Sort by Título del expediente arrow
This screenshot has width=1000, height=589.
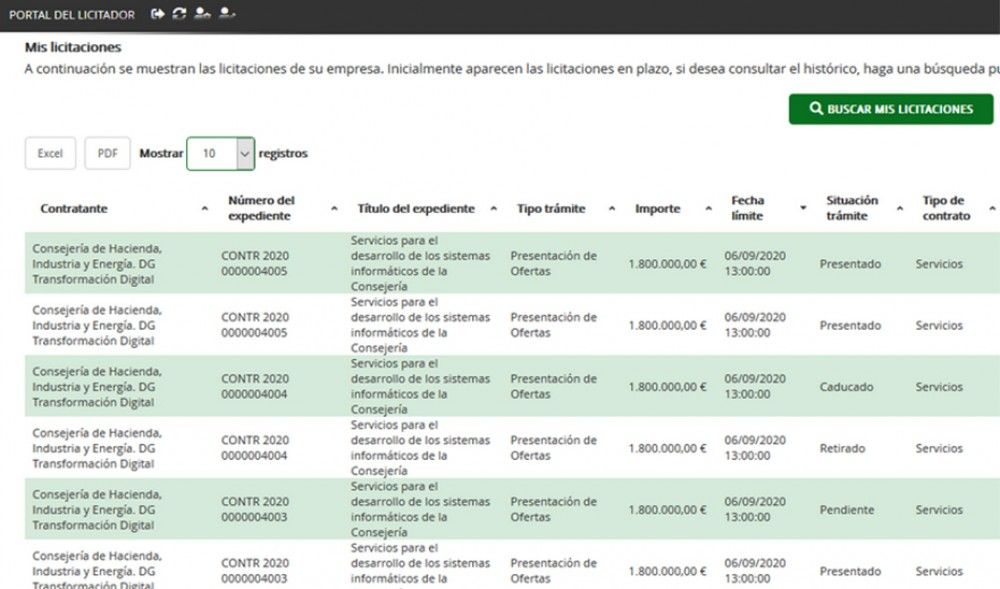point(493,208)
